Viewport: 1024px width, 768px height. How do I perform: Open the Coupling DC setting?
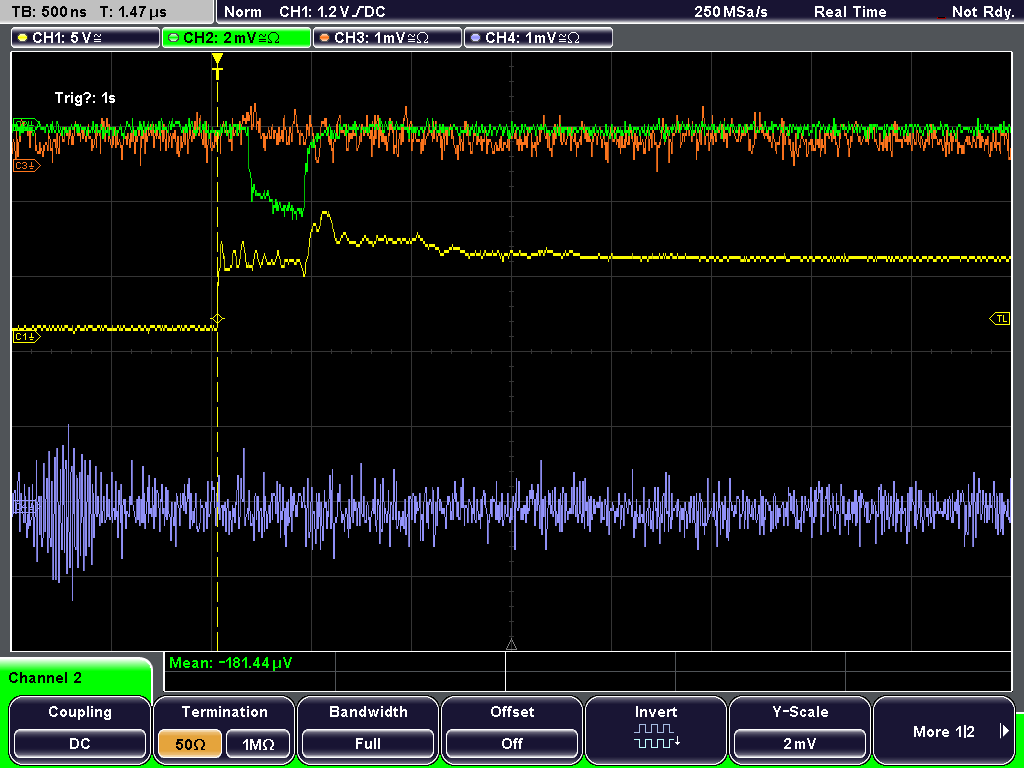tap(80, 743)
